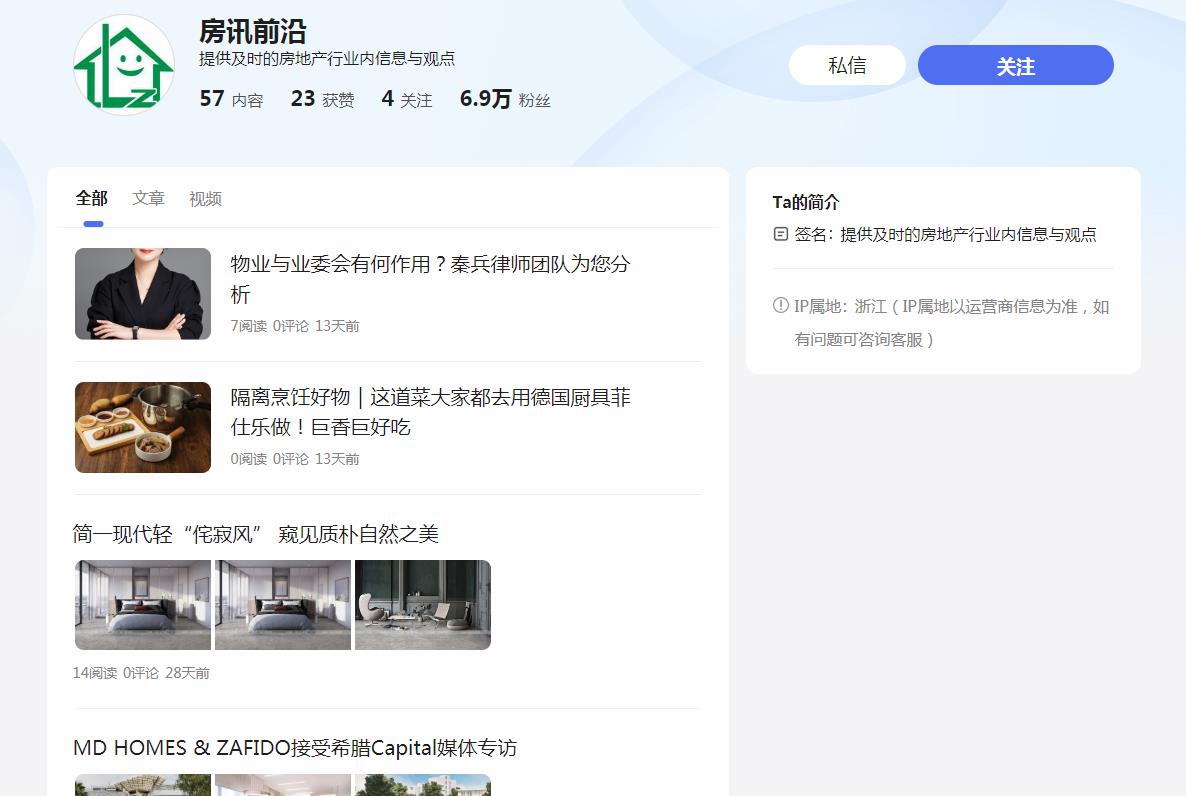Click the profile name 房讯前沿
Image resolution: width=1186 pixels, height=796 pixels.
click(253, 32)
